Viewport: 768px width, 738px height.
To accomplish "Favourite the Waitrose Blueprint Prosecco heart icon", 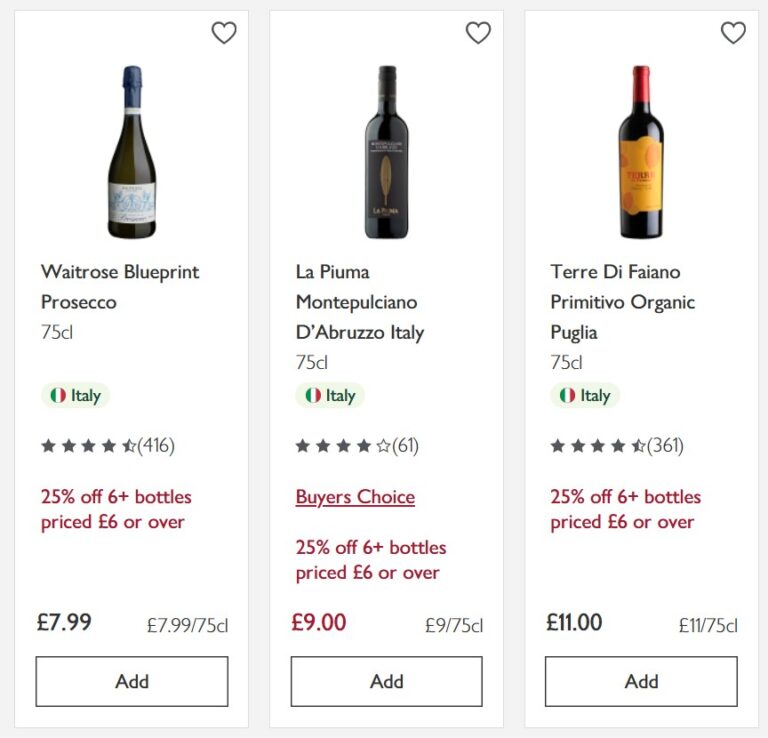I will point(224,33).
